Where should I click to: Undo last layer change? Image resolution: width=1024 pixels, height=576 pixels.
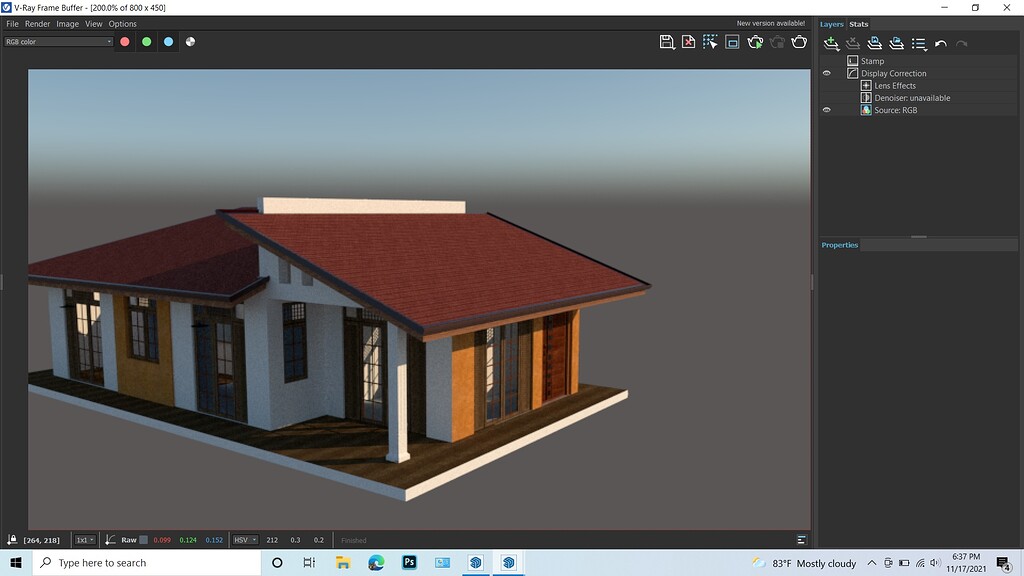point(940,43)
